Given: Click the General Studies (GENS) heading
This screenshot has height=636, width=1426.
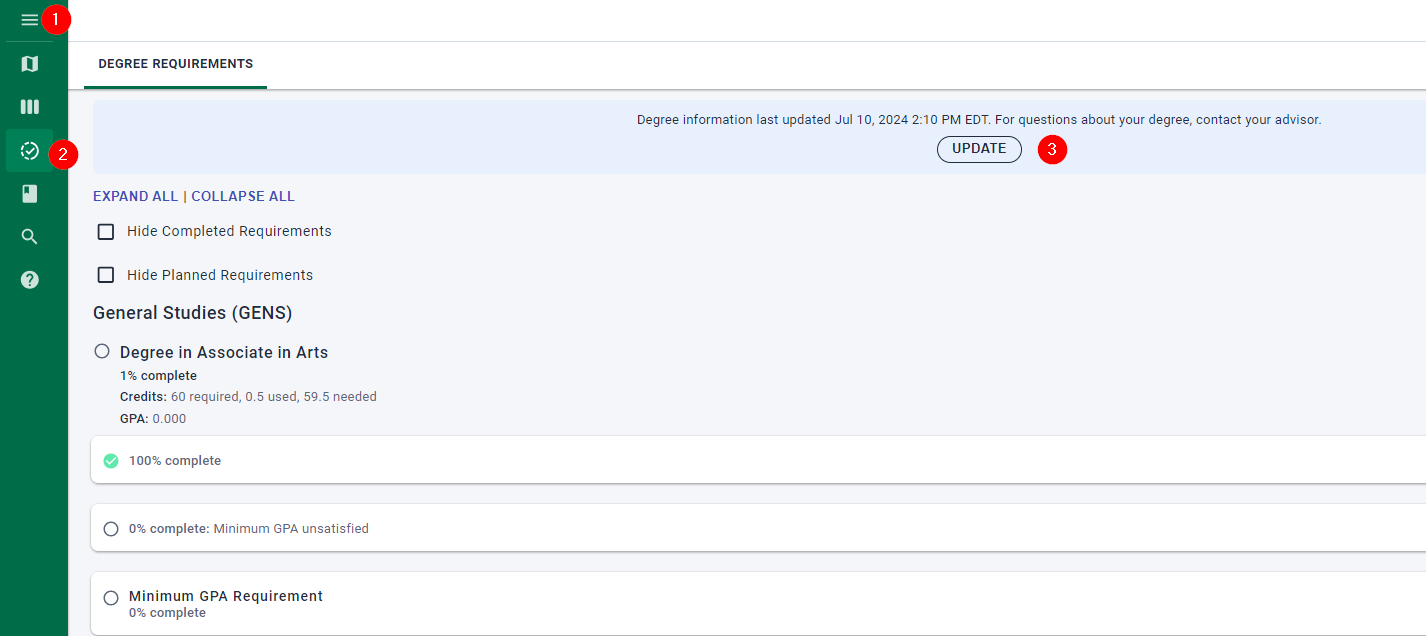Looking at the screenshot, I should pos(192,313).
